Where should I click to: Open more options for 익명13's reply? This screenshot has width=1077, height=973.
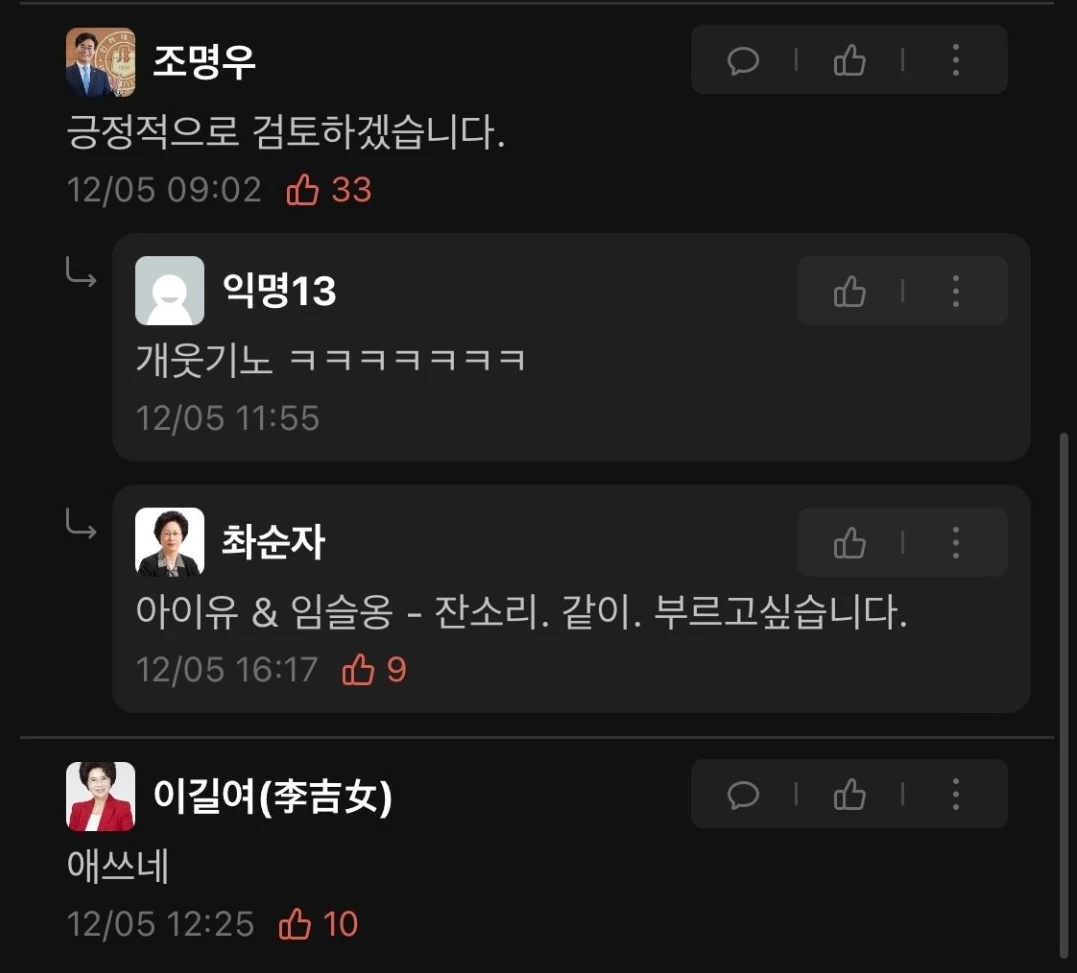click(955, 291)
